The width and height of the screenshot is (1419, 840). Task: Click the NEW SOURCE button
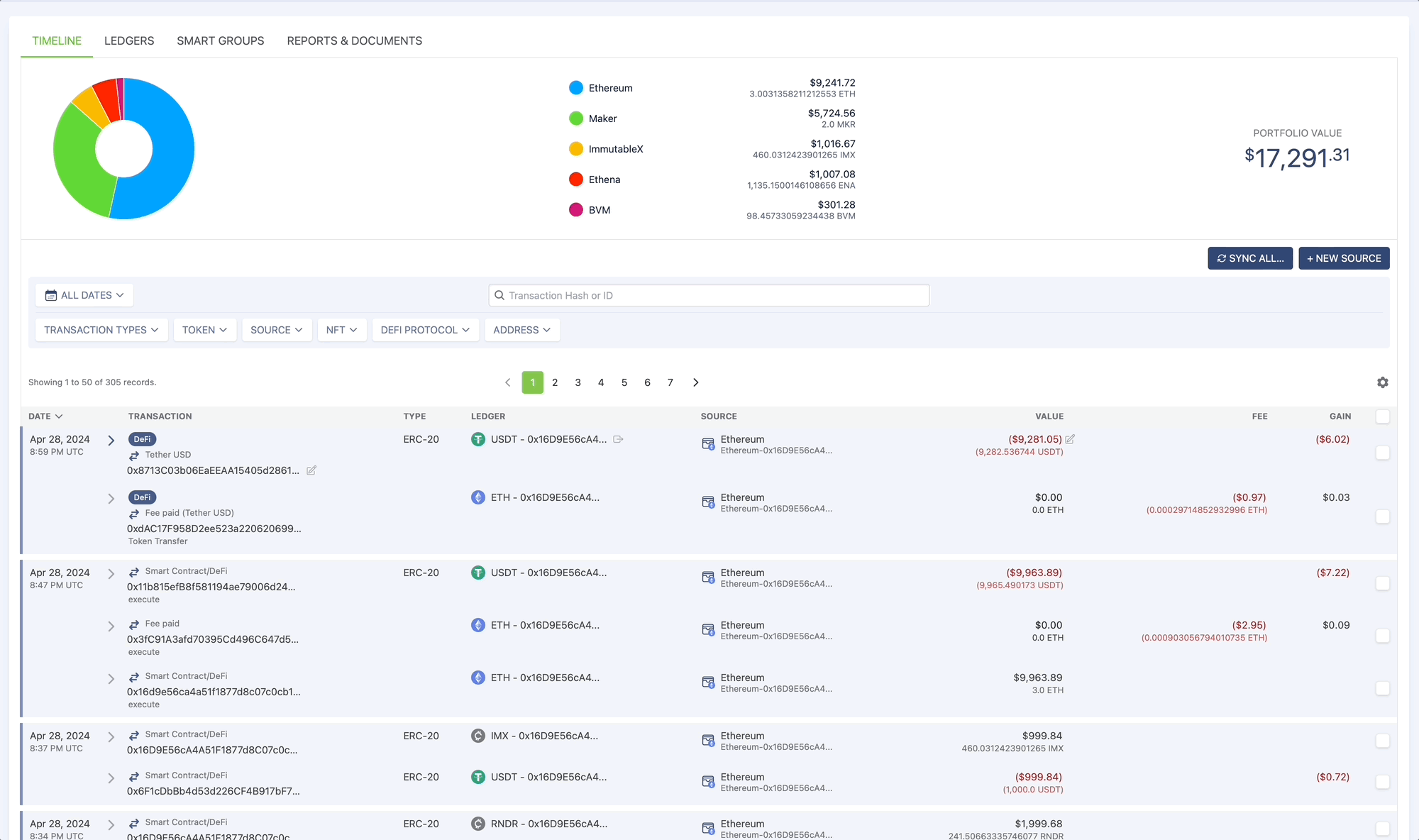point(1344,258)
